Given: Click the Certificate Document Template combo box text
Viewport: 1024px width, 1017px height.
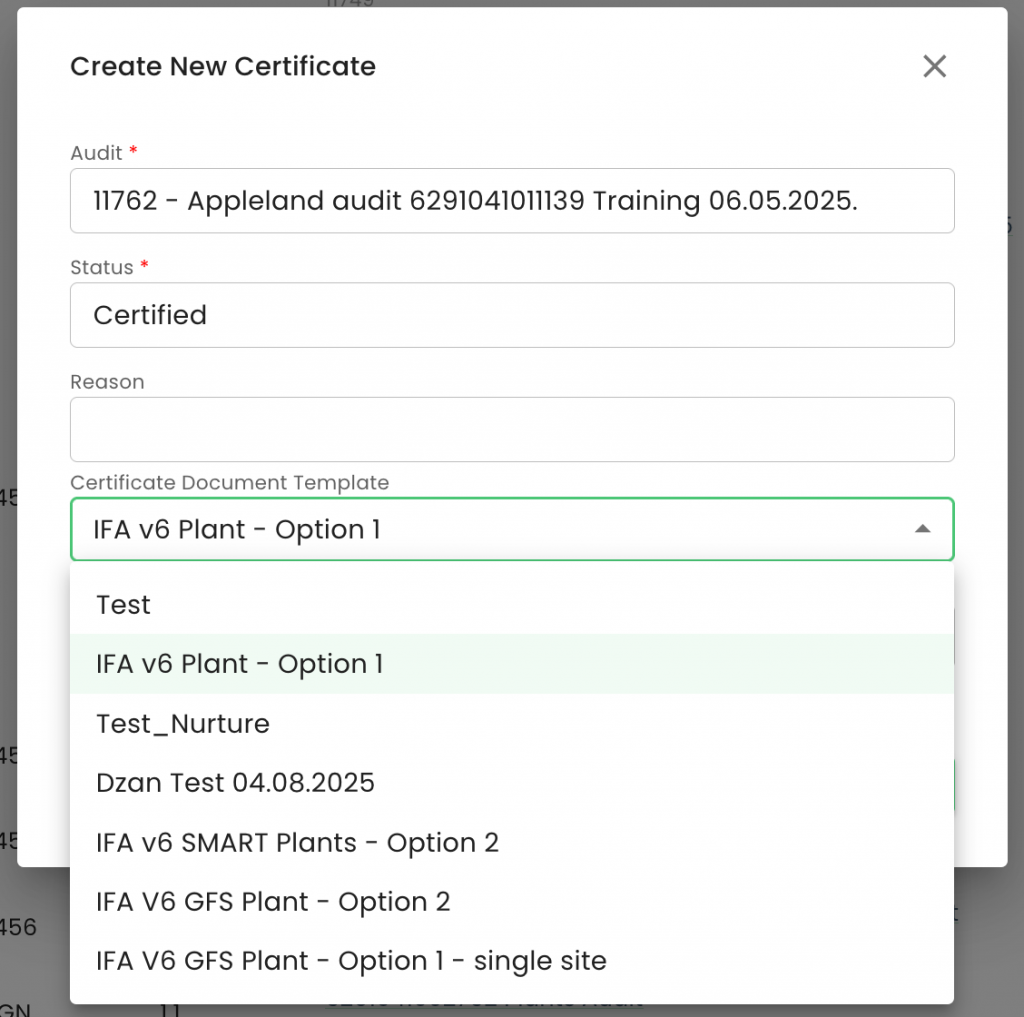Looking at the screenshot, I should click(x=237, y=530).
